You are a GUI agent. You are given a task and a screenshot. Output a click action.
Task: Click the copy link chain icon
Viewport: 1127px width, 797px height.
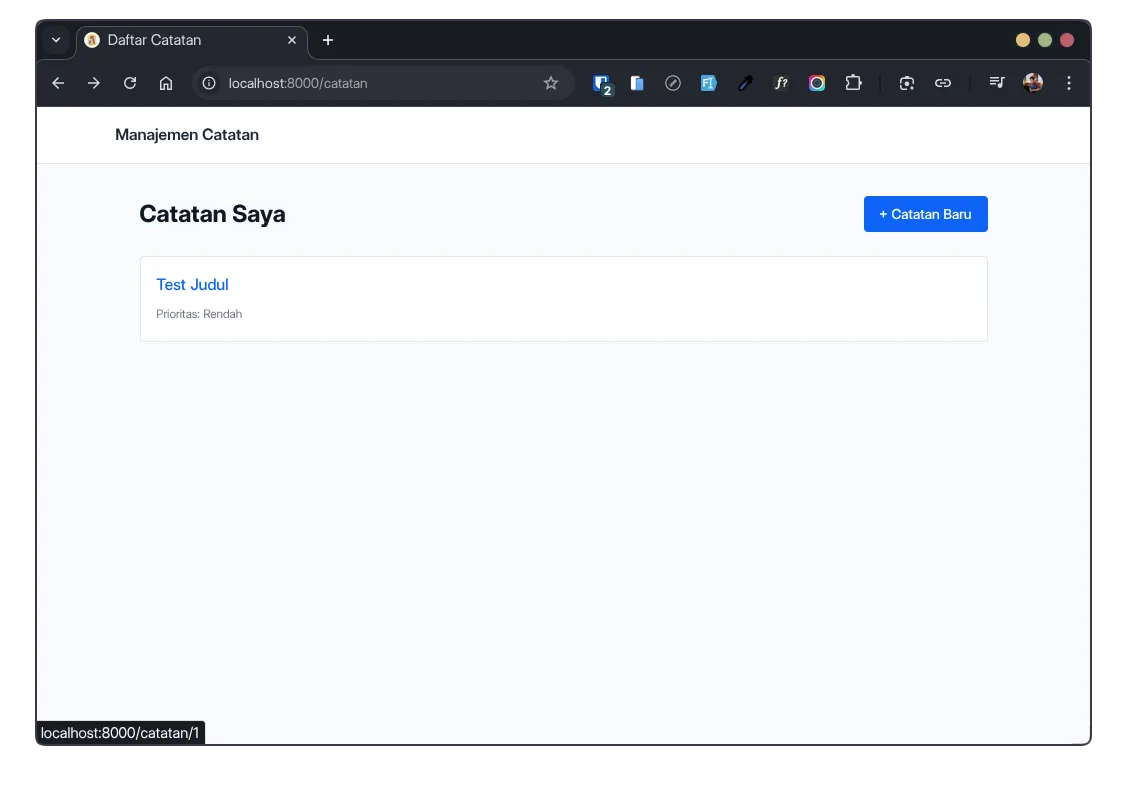(943, 84)
